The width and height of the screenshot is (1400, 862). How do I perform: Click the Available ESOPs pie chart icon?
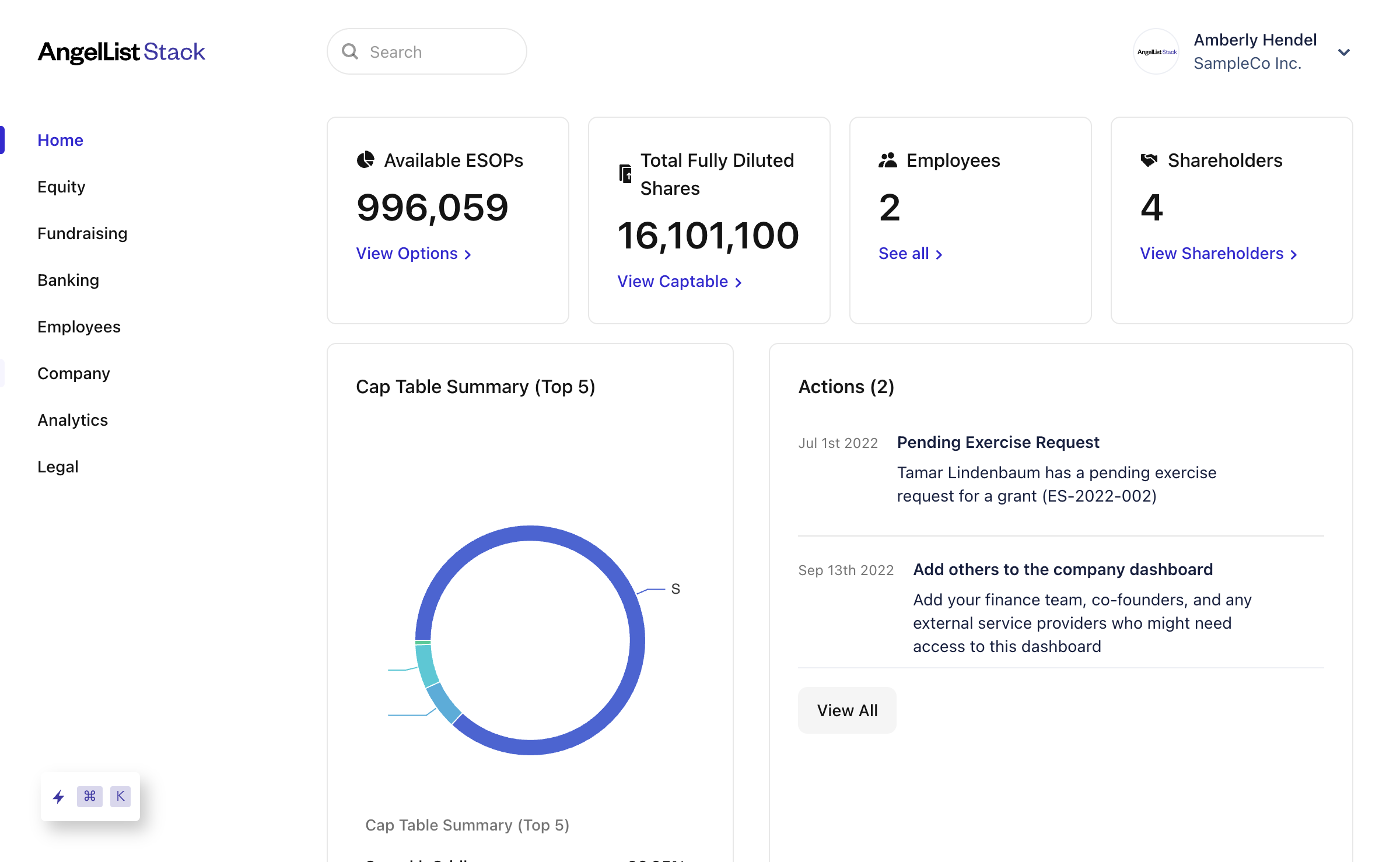point(365,160)
